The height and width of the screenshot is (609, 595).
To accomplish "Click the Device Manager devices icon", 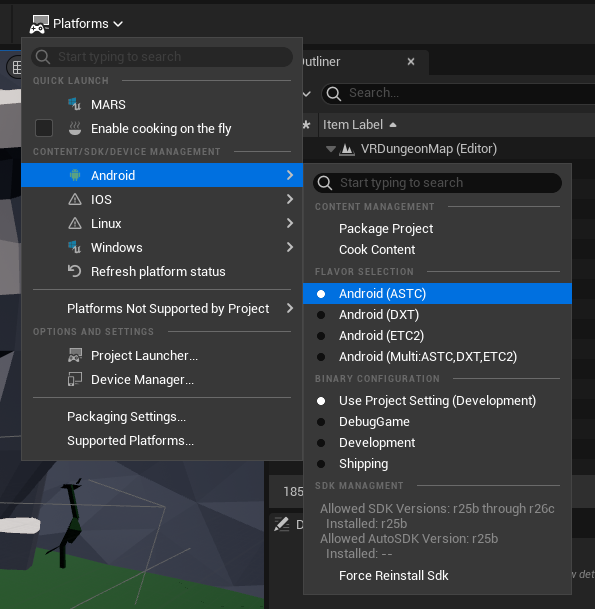I will [75, 379].
